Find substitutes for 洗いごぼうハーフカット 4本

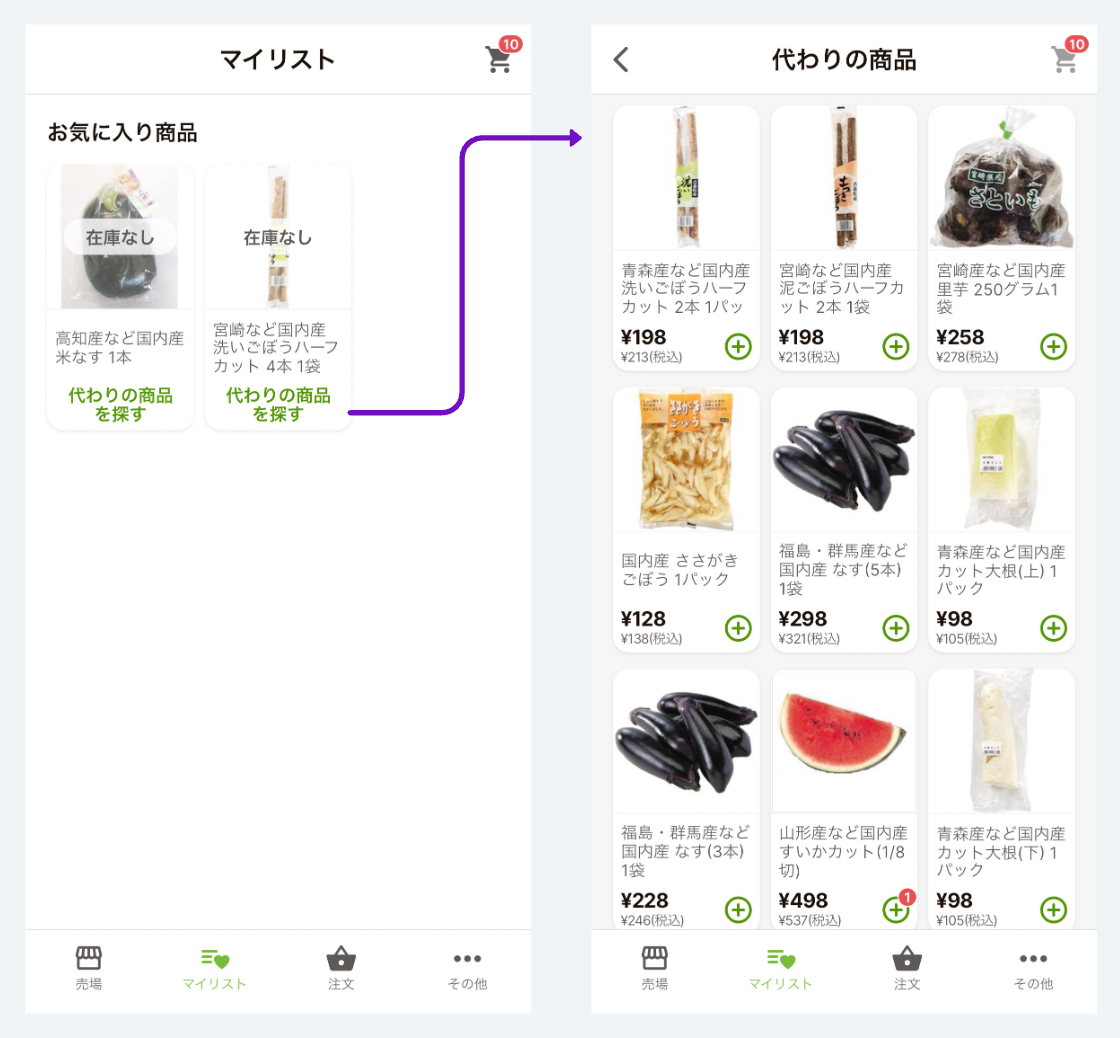pyautogui.click(x=278, y=404)
